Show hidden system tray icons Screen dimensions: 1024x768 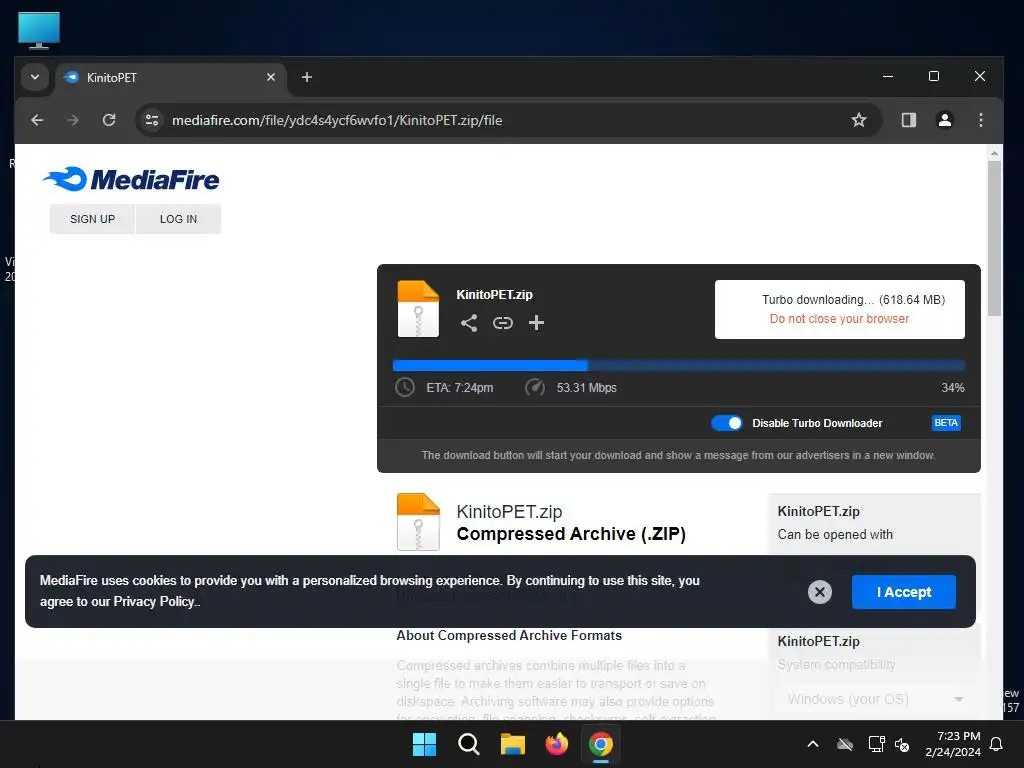coord(813,744)
